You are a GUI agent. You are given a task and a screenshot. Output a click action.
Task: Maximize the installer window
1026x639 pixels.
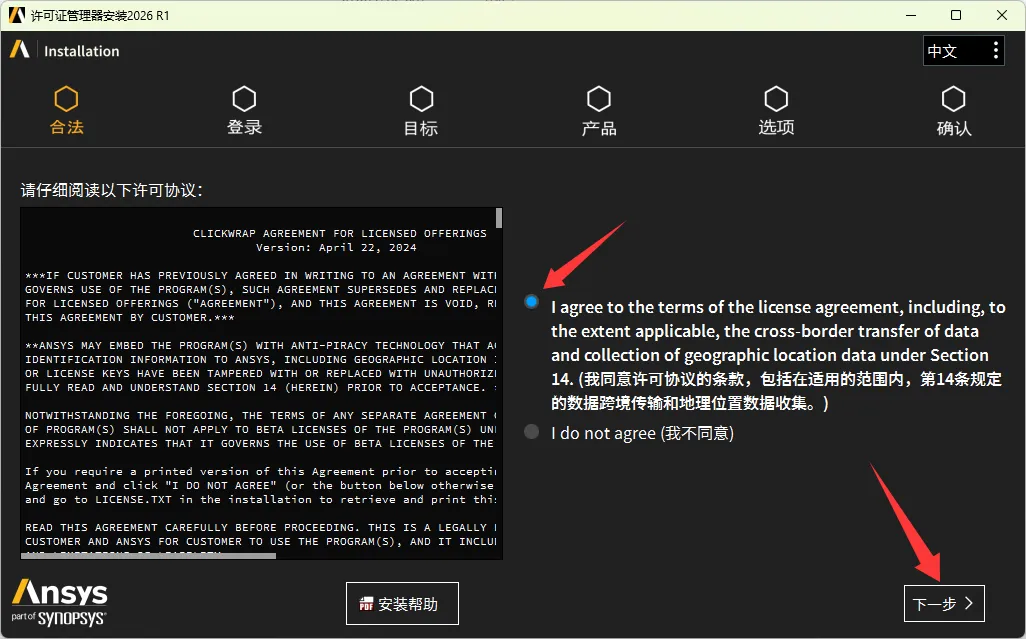pos(956,15)
